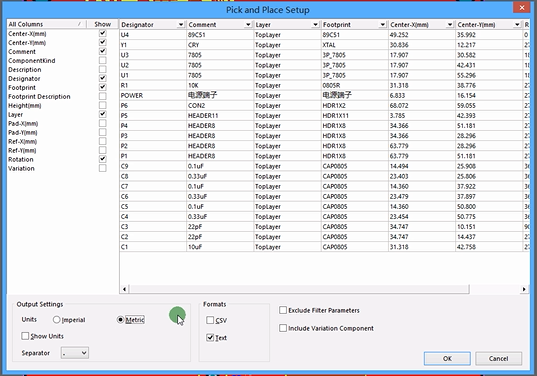
Task: Uncheck the Center-Y(mm) show checkbox
Action: point(102,42)
